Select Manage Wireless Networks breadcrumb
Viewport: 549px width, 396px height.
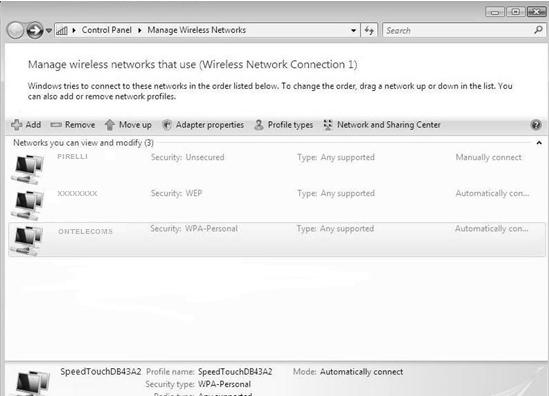[x=196, y=30]
